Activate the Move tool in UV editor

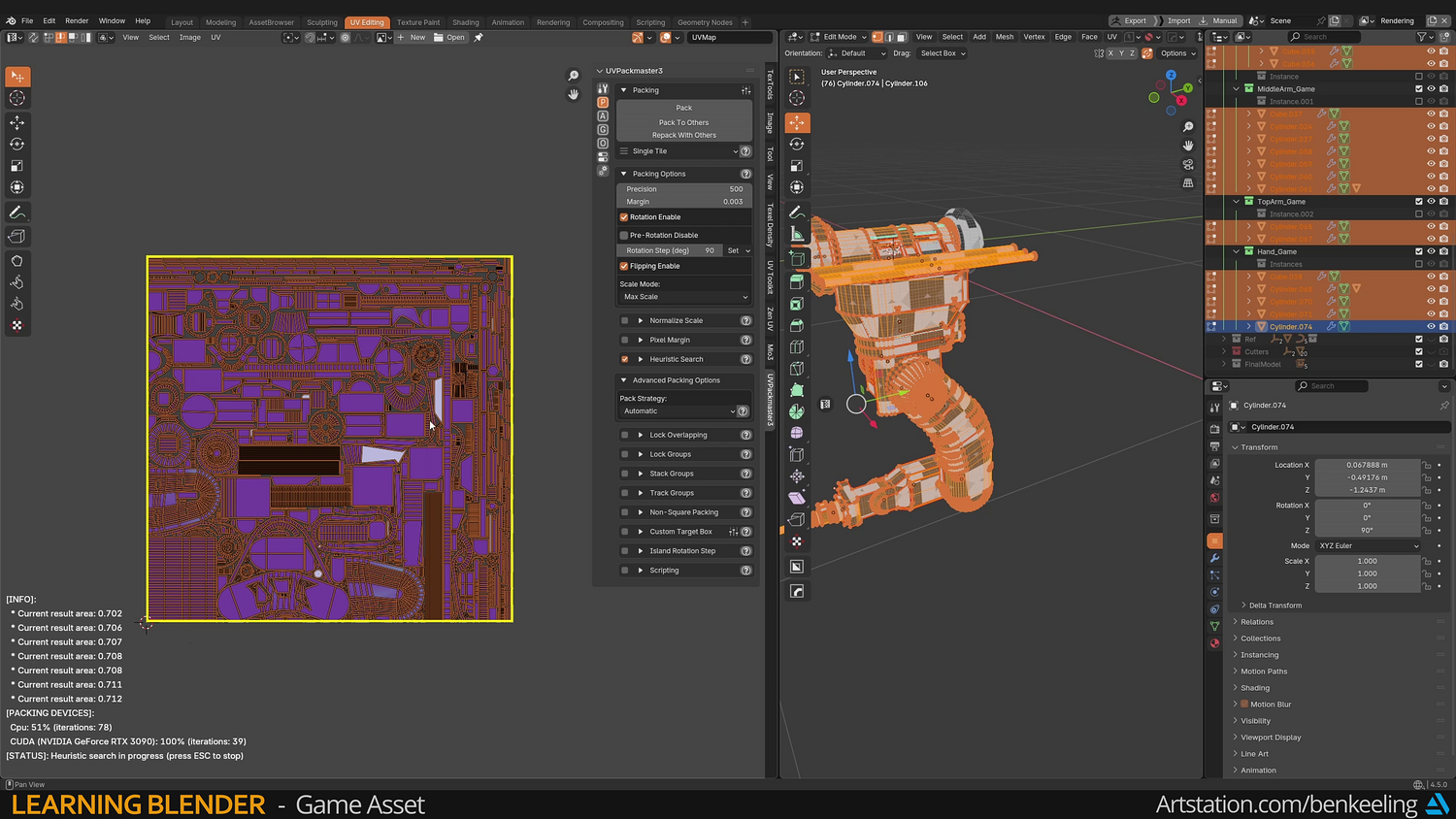pos(17,122)
